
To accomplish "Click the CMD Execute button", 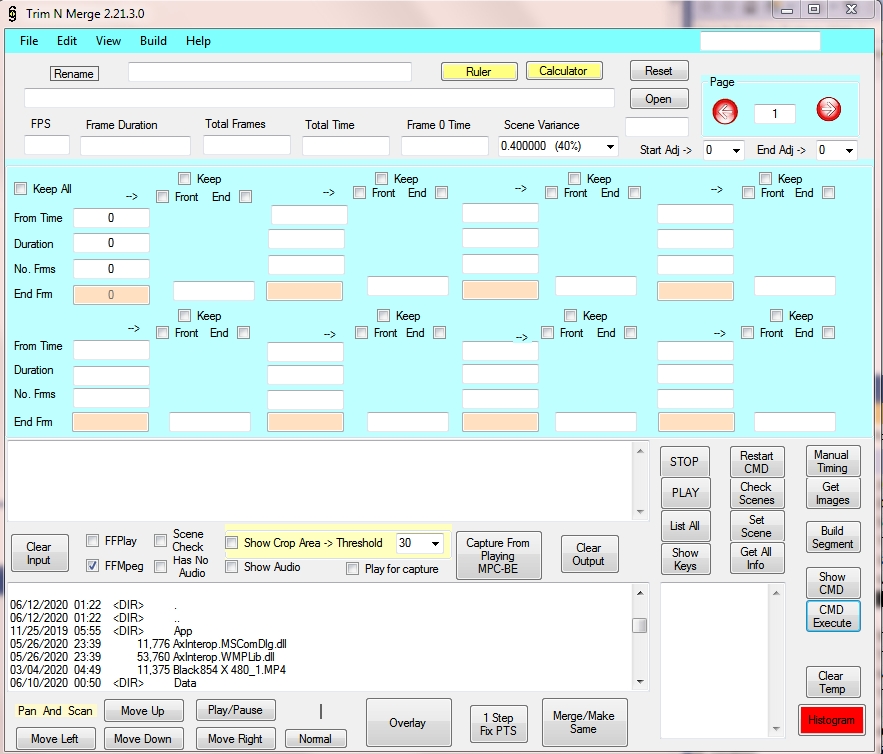I will point(832,616).
